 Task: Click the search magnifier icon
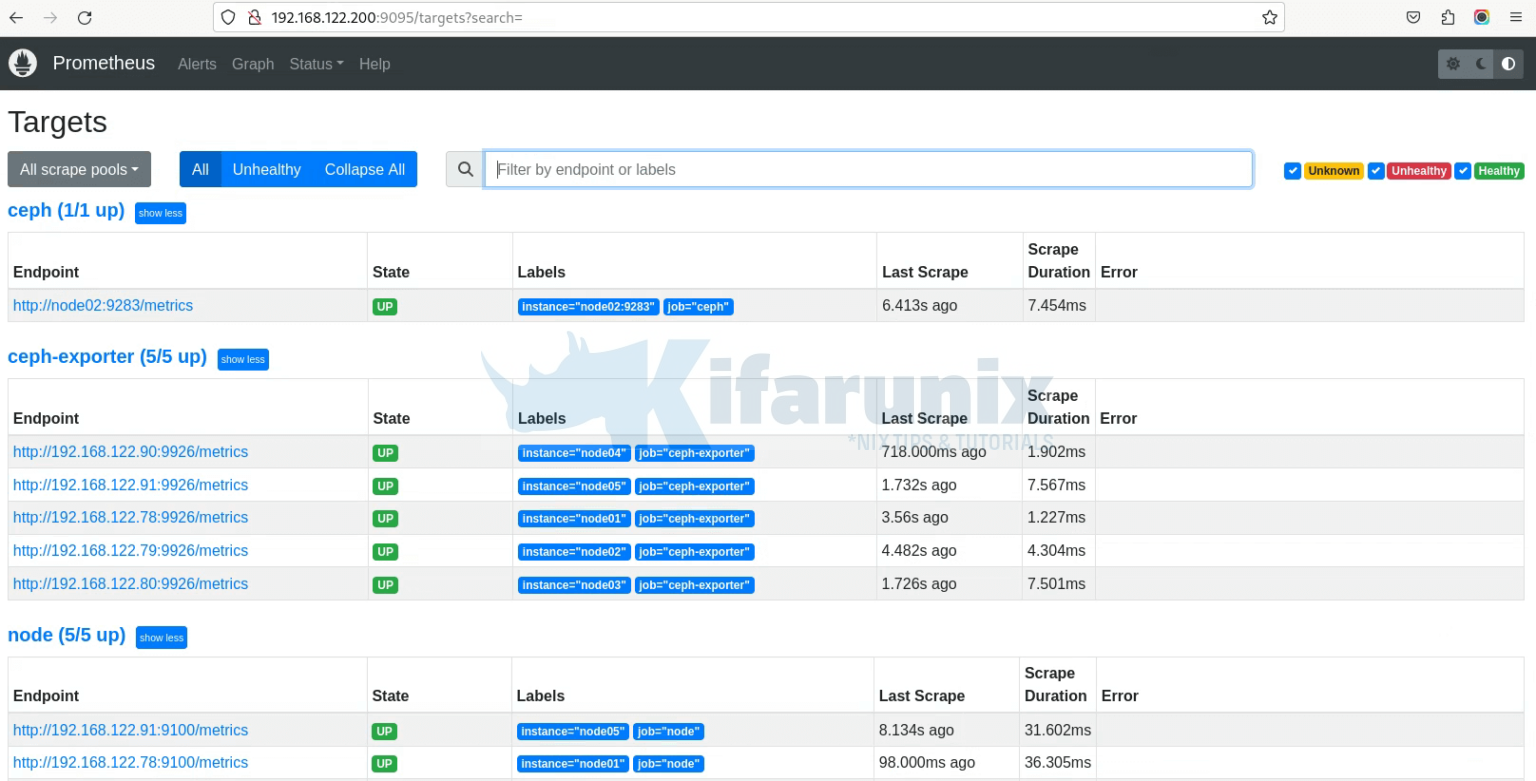click(x=464, y=169)
